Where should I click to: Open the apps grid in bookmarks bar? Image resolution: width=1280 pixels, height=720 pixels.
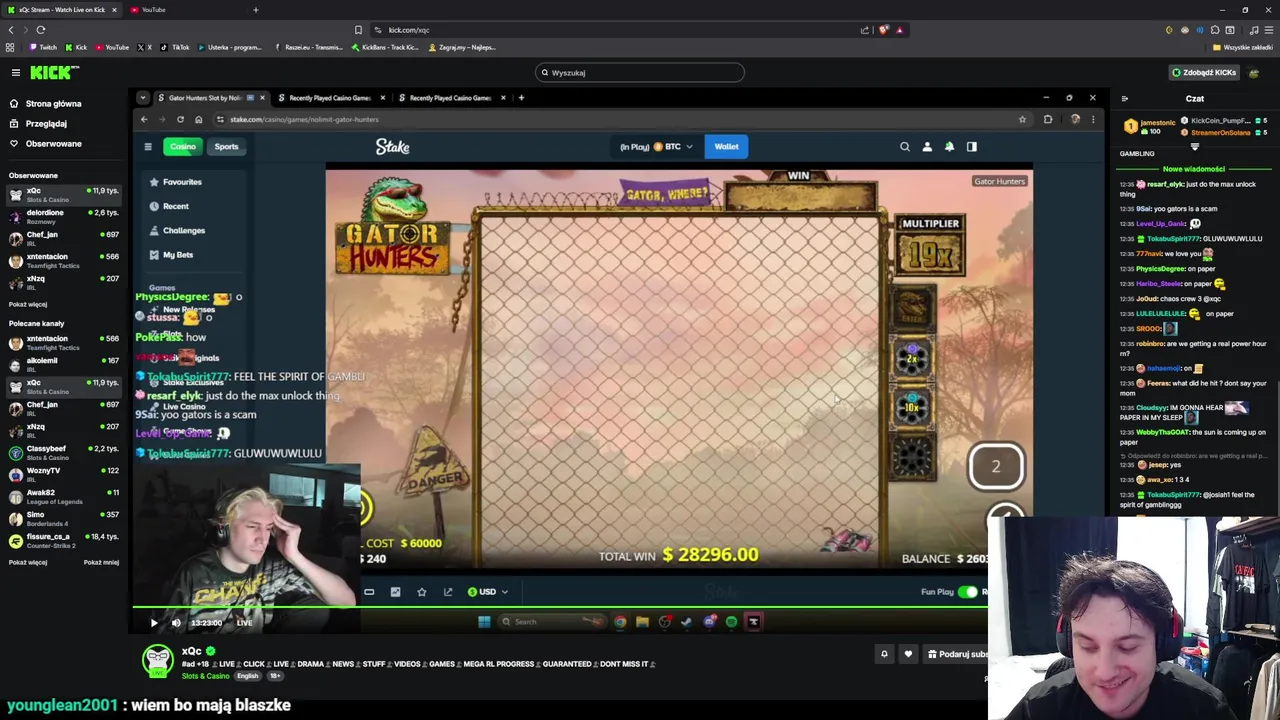[x=10, y=47]
